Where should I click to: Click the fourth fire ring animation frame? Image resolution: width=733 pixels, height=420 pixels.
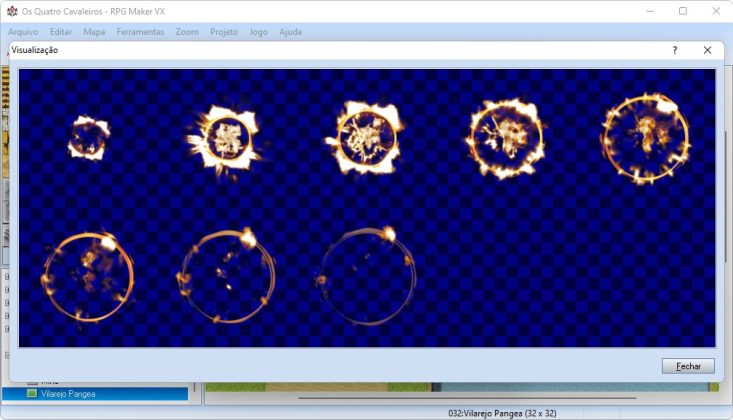506,138
